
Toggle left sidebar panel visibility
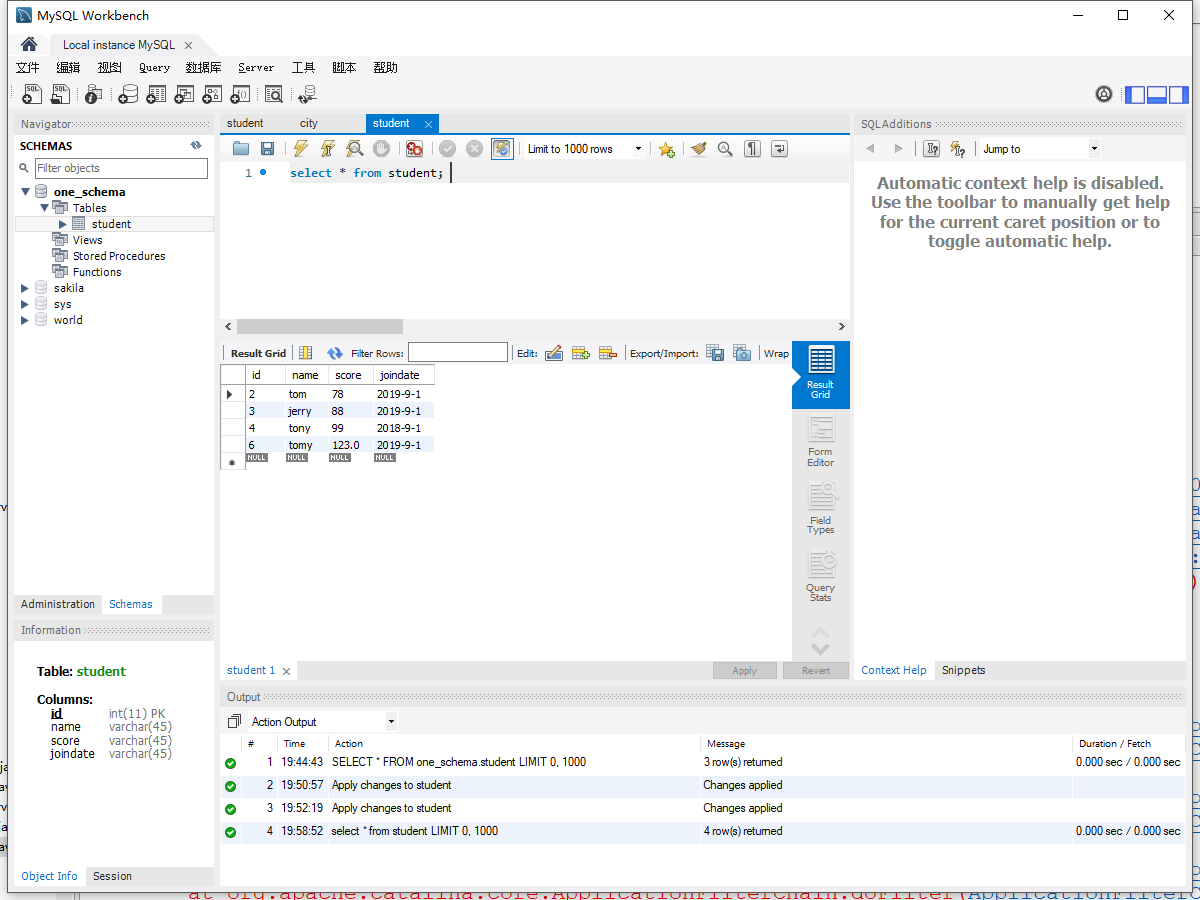1135,95
